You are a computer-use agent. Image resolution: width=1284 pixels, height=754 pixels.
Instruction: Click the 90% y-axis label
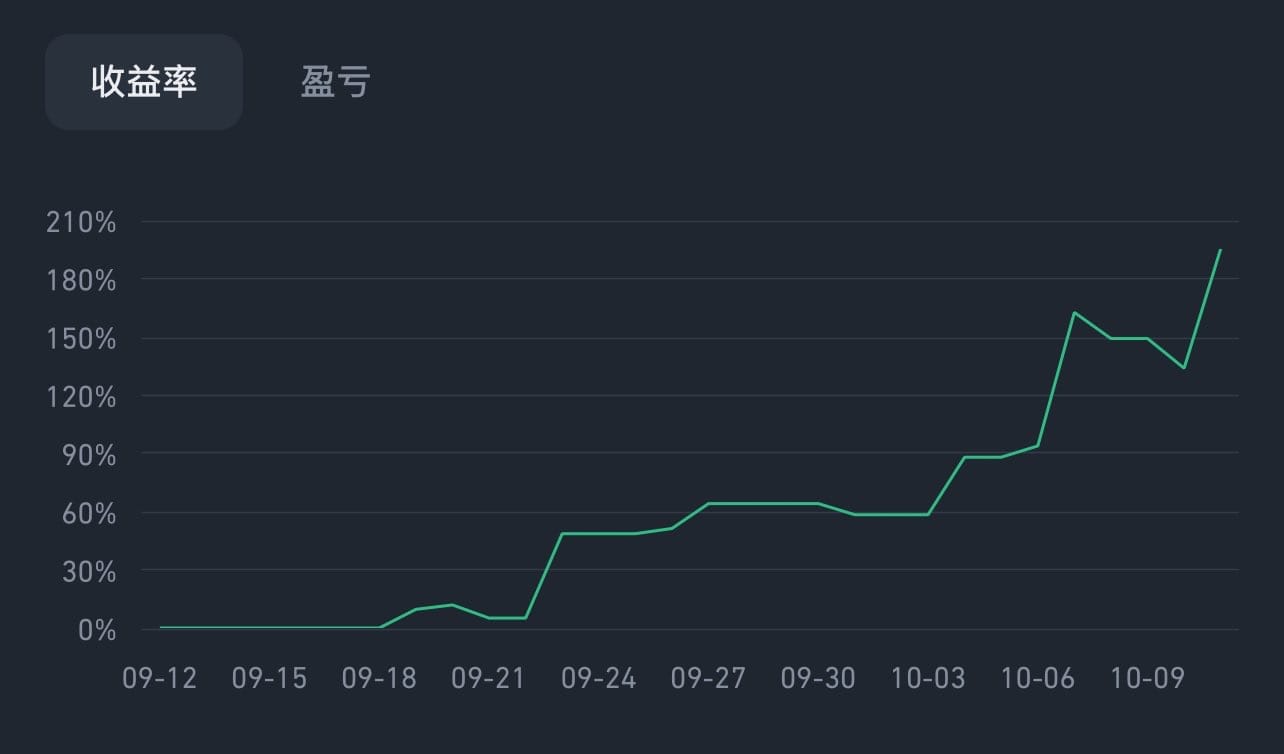tap(88, 456)
